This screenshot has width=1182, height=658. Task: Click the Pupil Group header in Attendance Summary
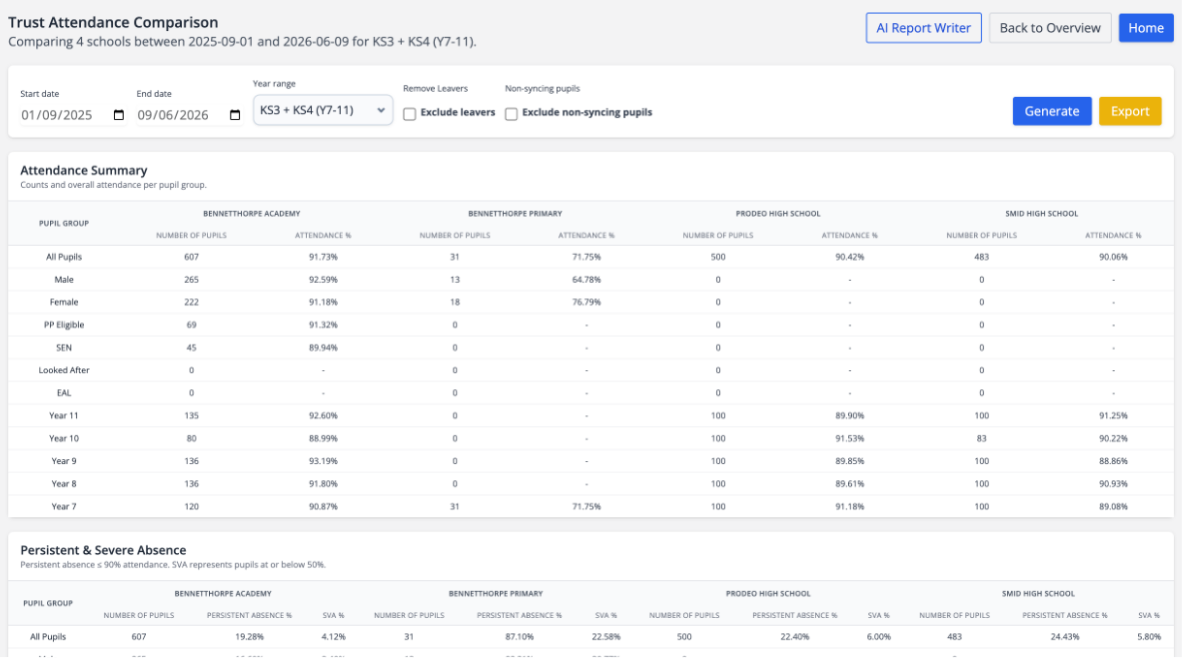coord(64,223)
